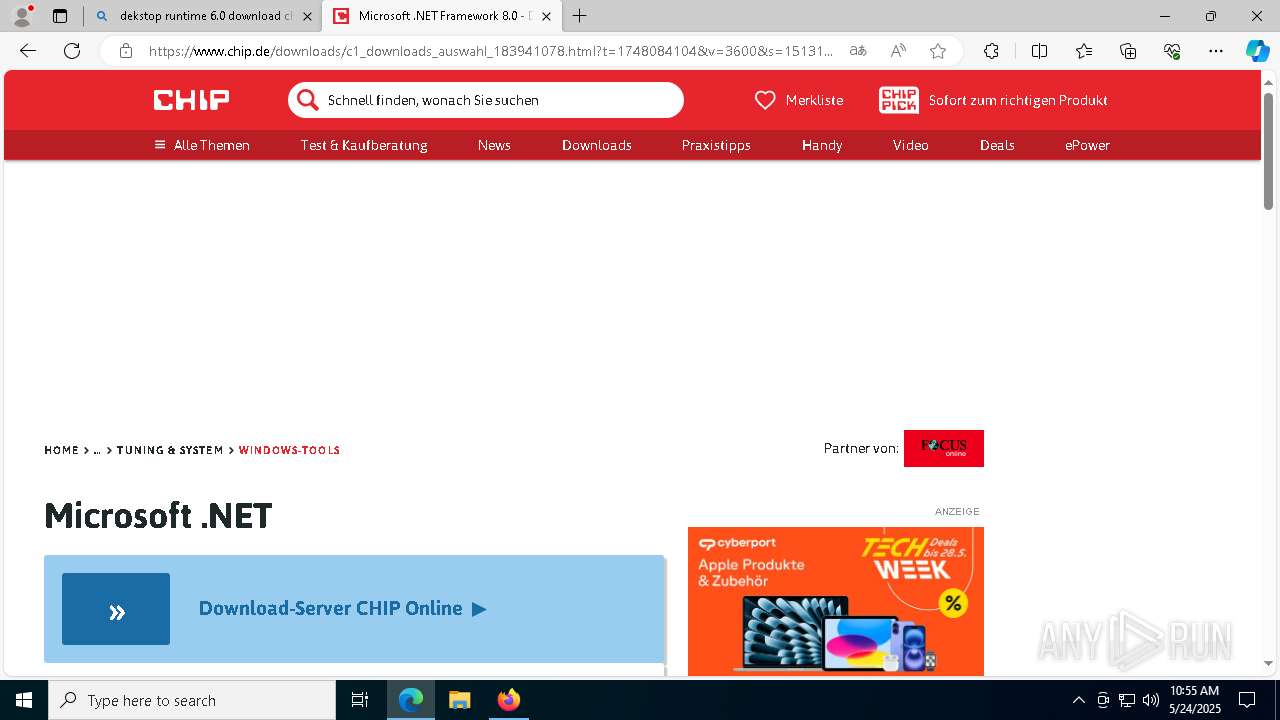Open the Deals menu item

[997, 145]
